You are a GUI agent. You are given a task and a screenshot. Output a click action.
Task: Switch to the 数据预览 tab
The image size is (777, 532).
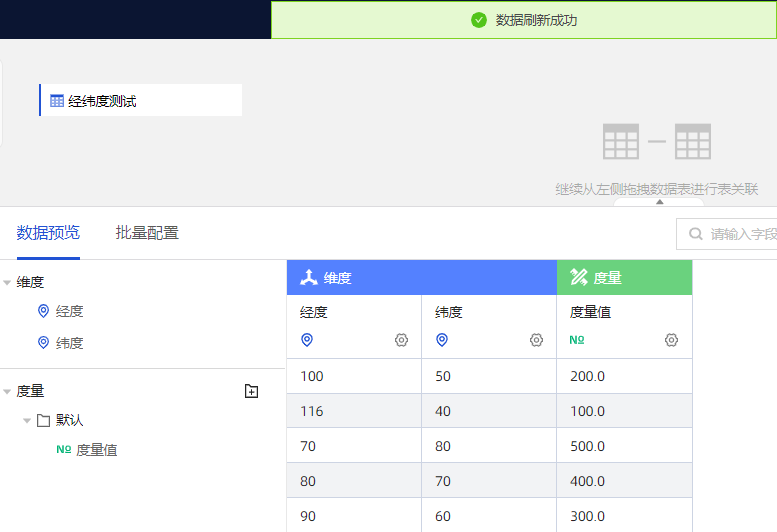pos(48,233)
